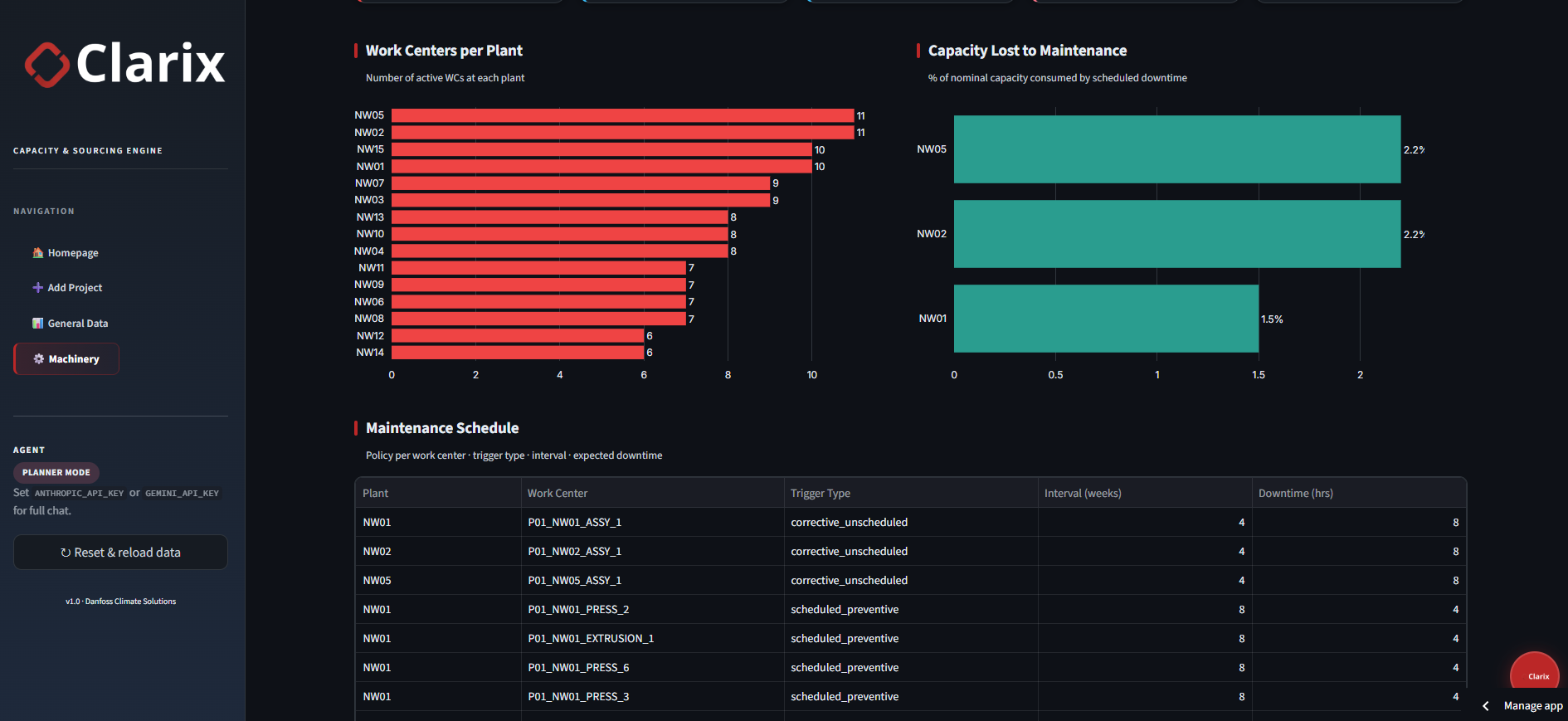Image resolution: width=1568 pixels, height=721 pixels.
Task: Click the PLANNER MODE badge
Action: pyautogui.click(x=56, y=473)
